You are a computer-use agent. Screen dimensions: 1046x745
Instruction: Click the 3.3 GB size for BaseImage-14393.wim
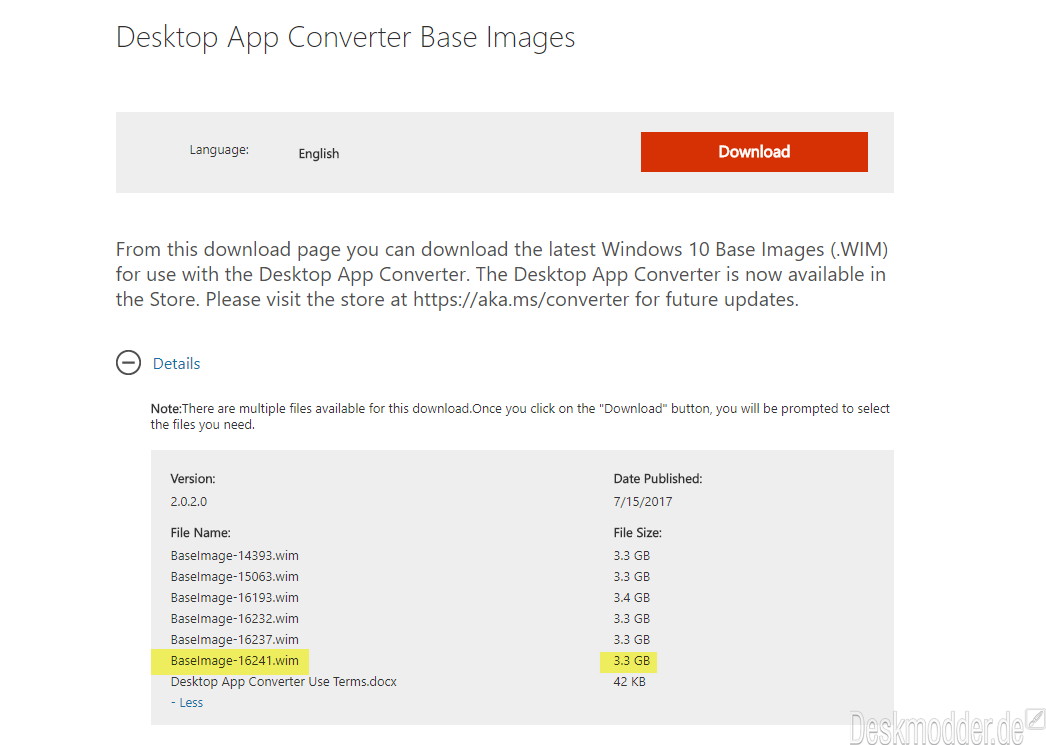tap(632, 556)
